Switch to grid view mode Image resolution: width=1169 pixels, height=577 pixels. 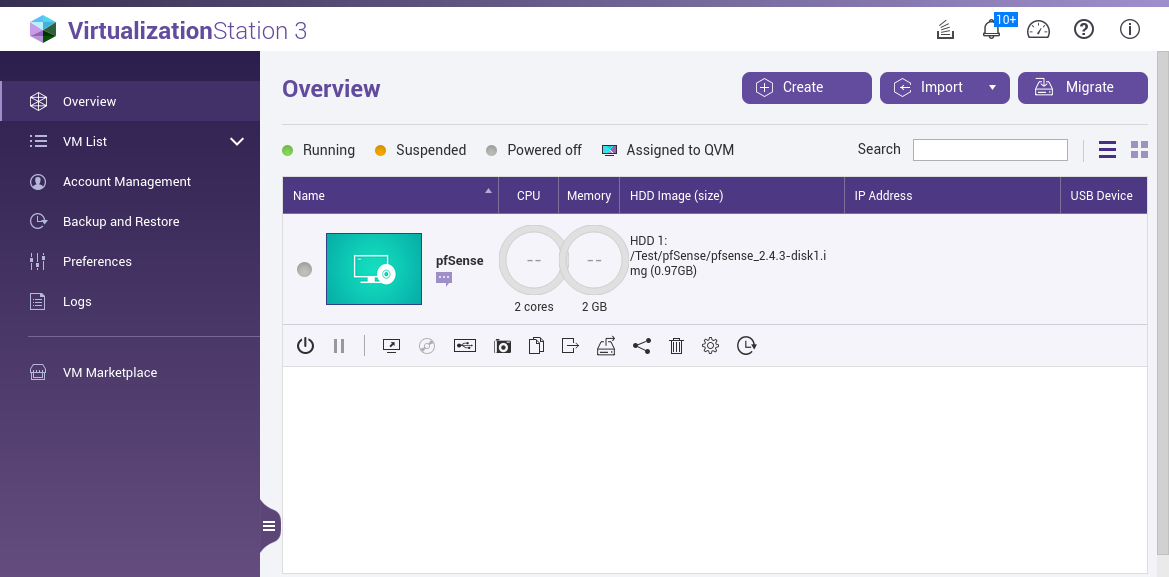click(x=1139, y=150)
